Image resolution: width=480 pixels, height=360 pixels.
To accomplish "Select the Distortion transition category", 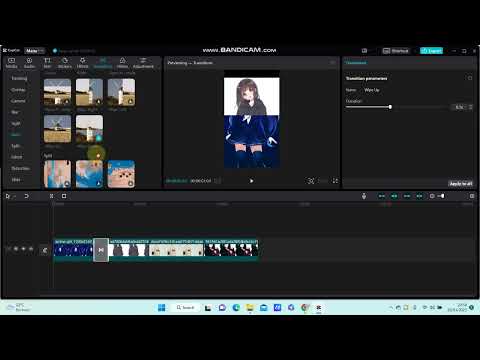I will (20, 168).
